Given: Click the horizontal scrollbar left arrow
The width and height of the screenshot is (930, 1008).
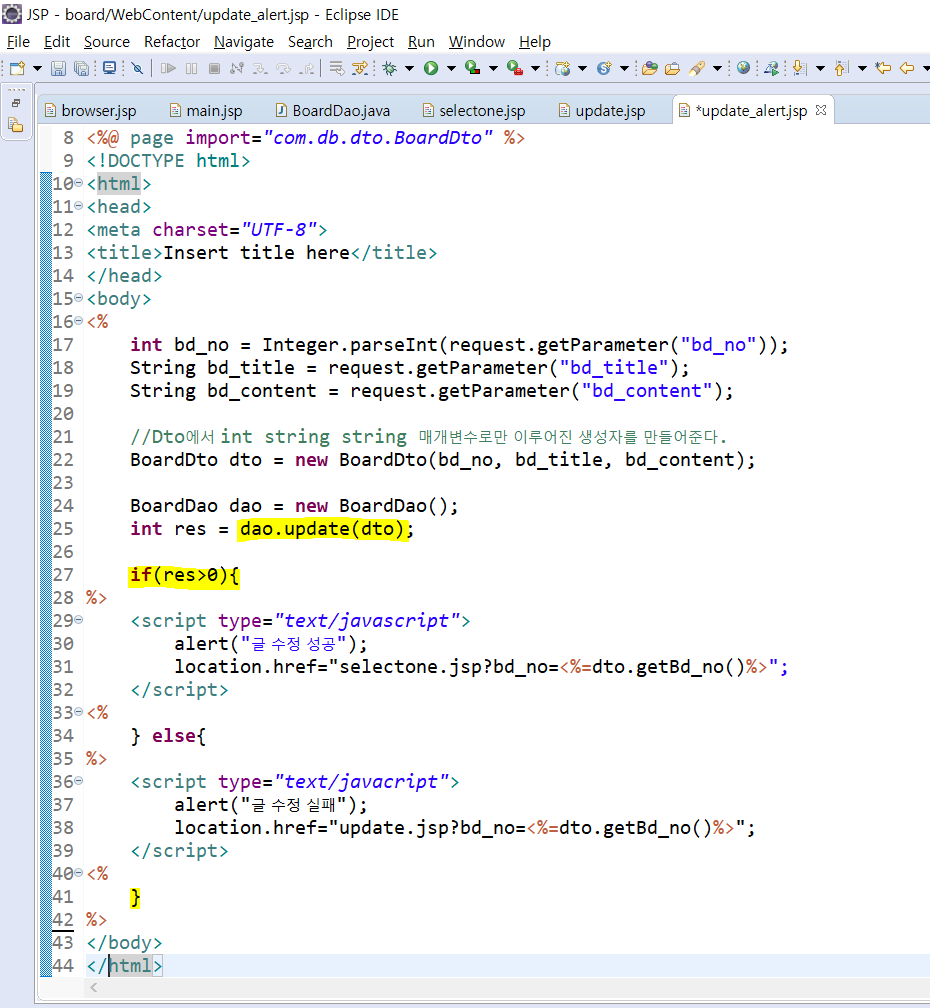Looking at the screenshot, I should point(94,987).
